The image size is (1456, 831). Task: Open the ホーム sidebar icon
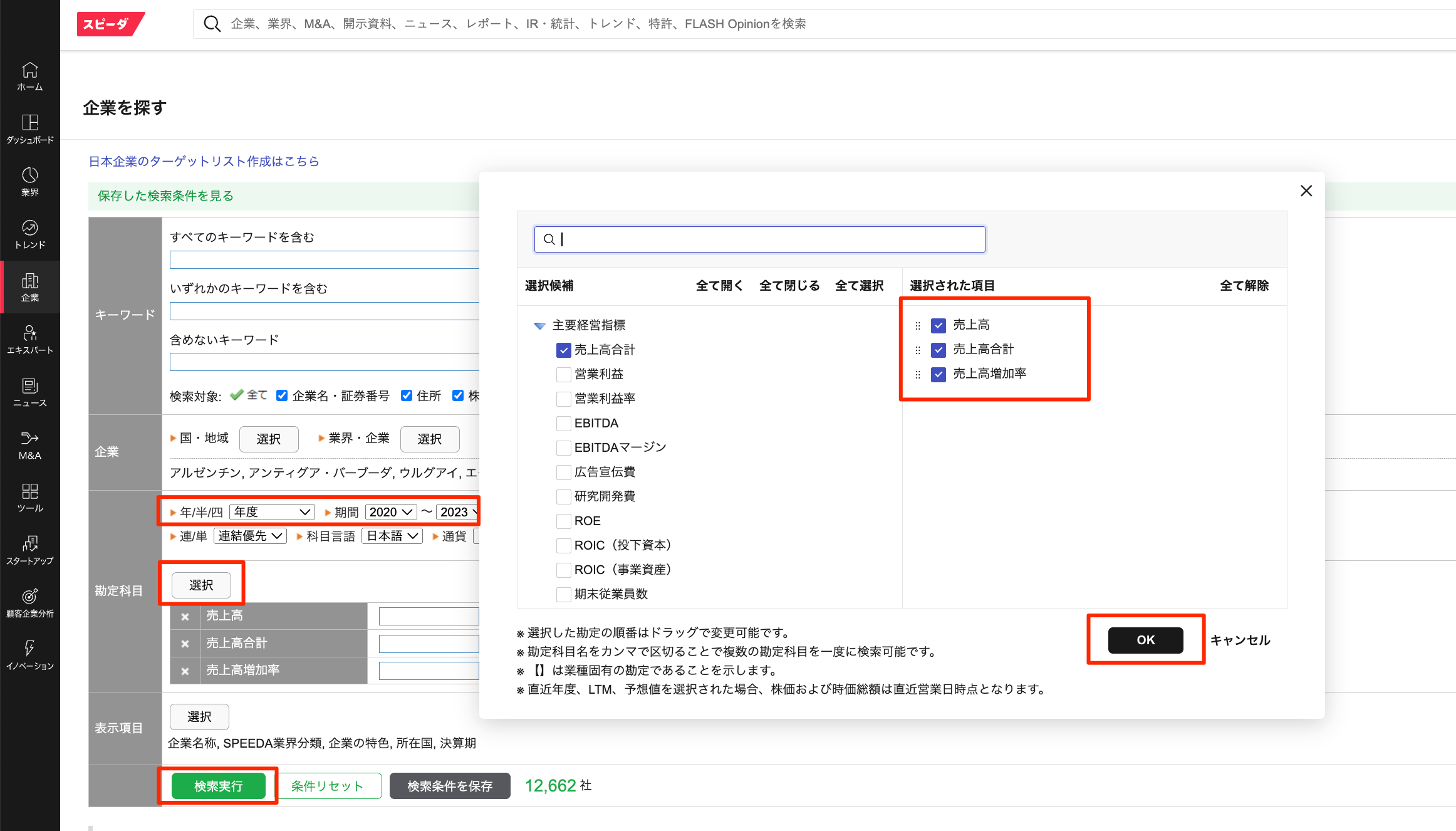(29, 76)
